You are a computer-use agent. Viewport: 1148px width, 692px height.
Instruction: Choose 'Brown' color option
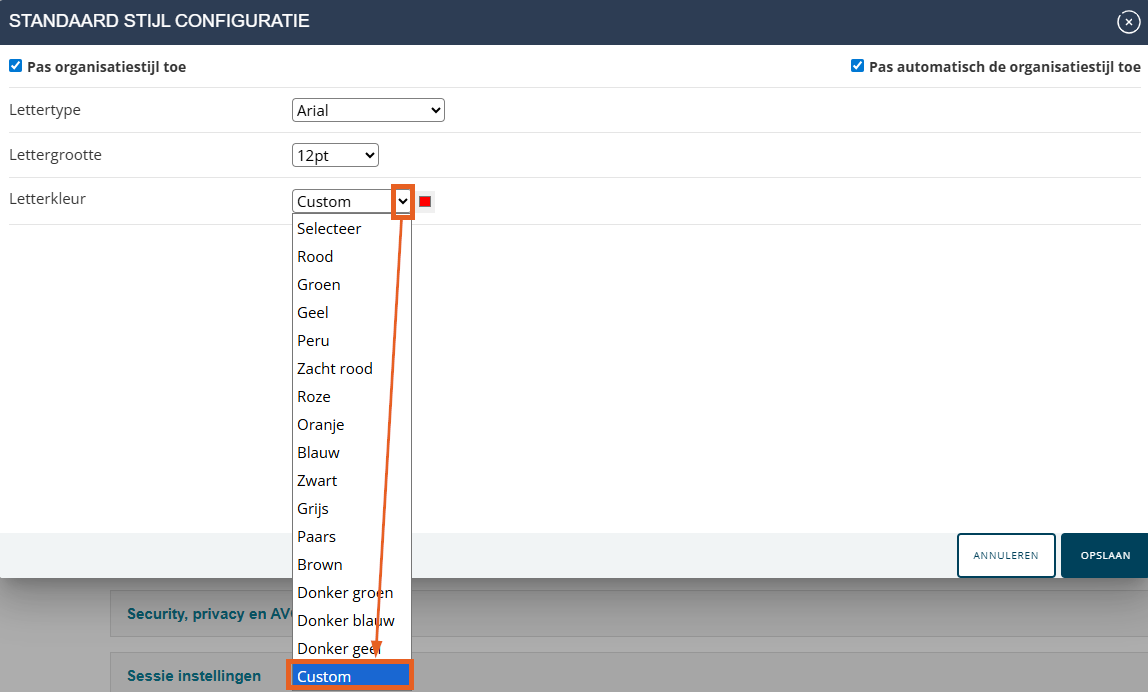pyautogui.click(x=351, y=565)
